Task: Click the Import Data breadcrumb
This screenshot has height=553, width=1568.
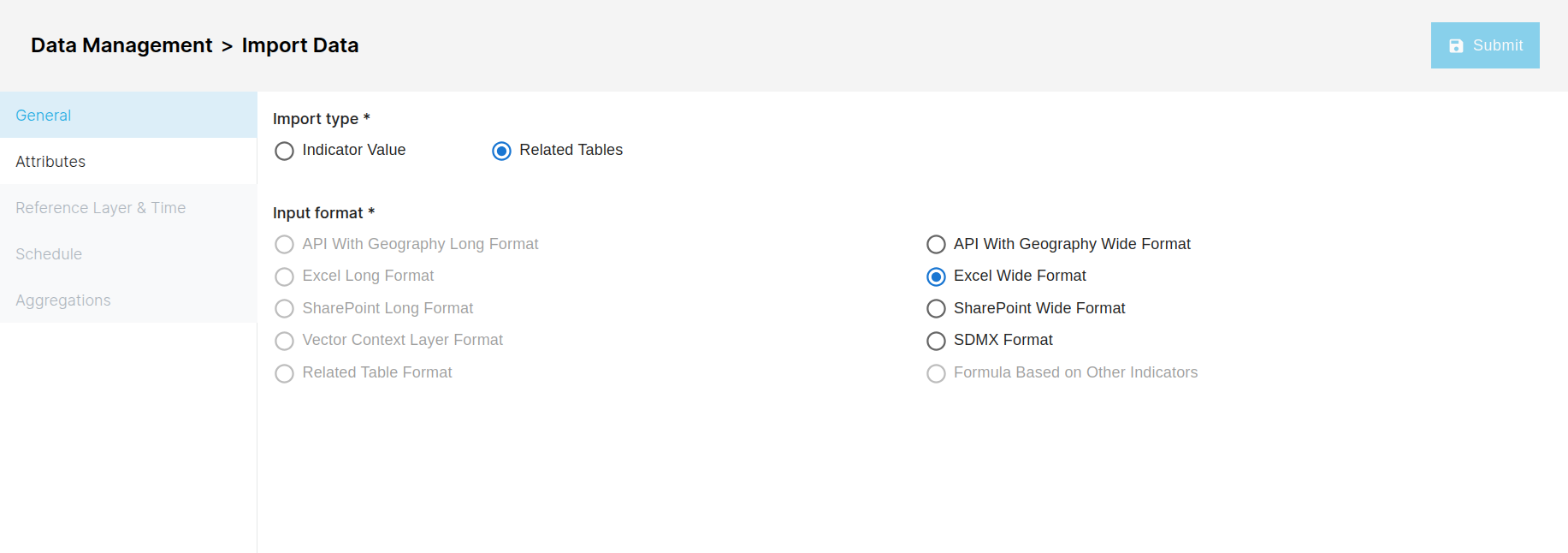Action: (300, 45)
